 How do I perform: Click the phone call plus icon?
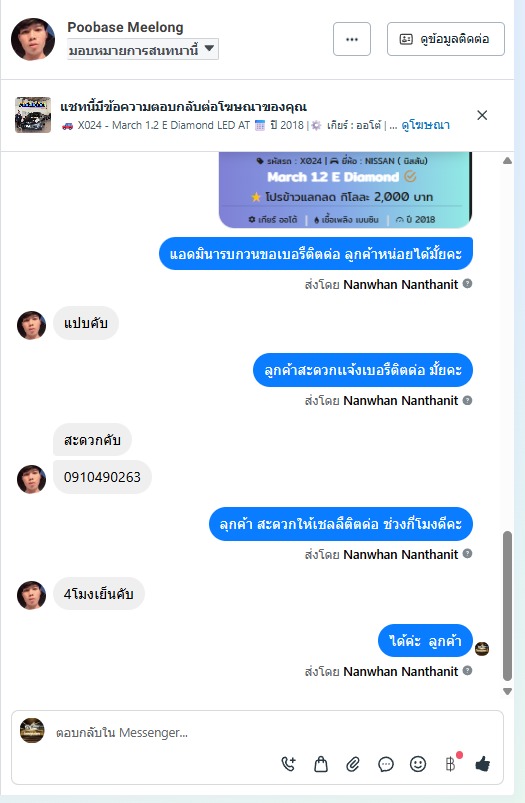pyautogui.click(x=289, y=764)
